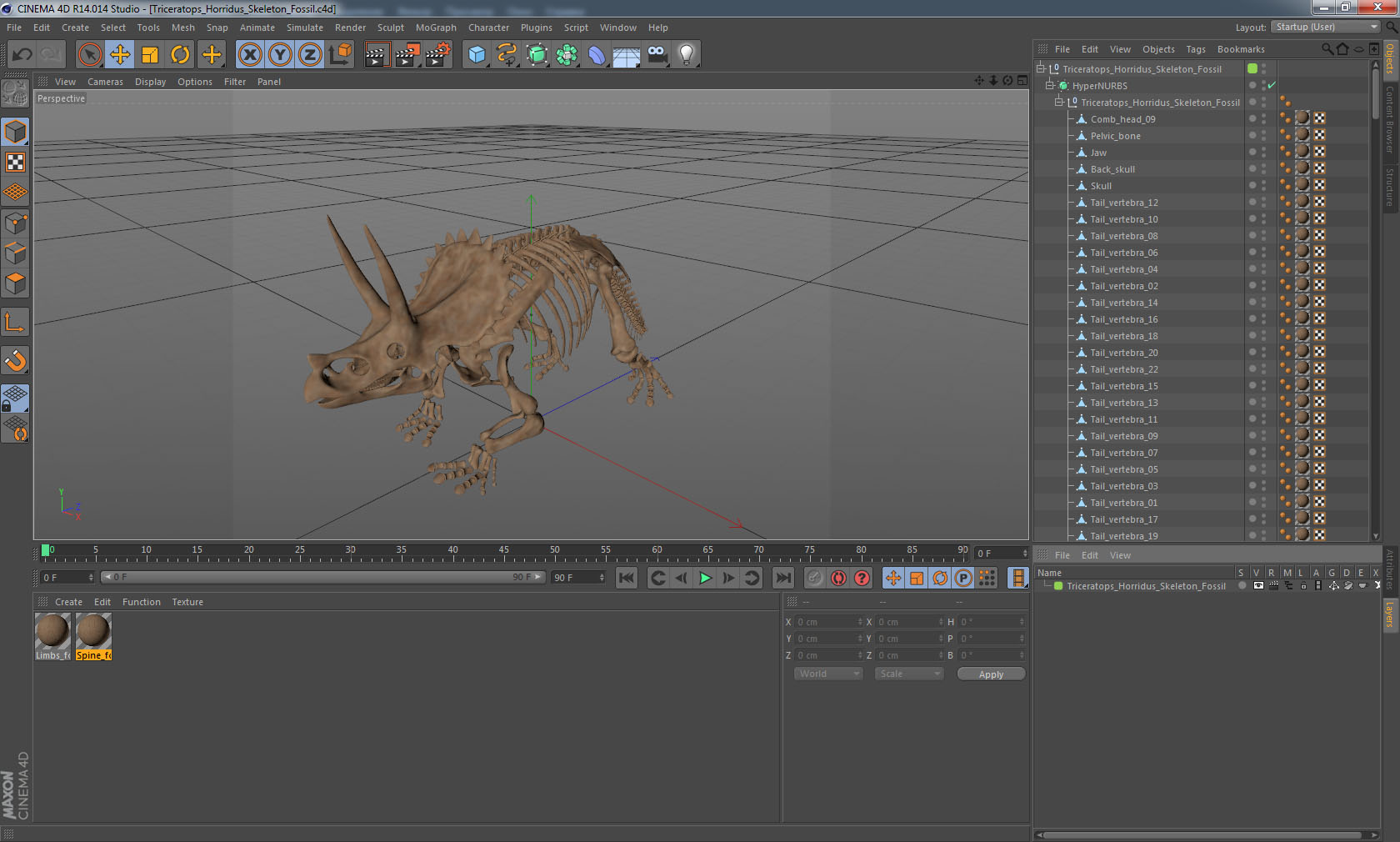The width and height of the screenshot is (1400, 842).
Task: Click the end frame 90 F field stepper
Action: point(602,577)
